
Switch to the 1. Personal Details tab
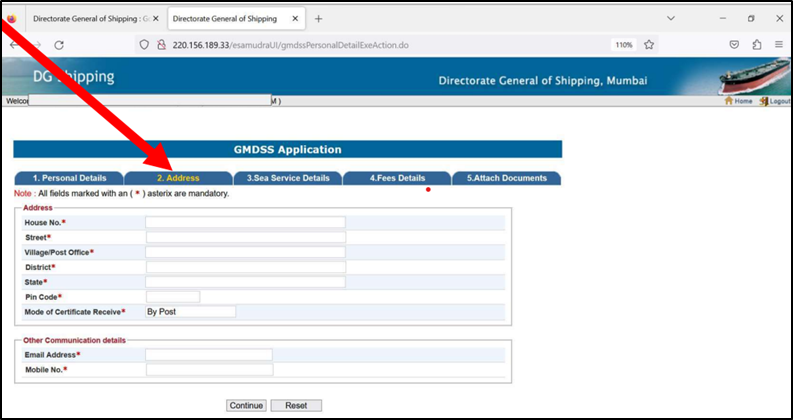coord(69,178)
